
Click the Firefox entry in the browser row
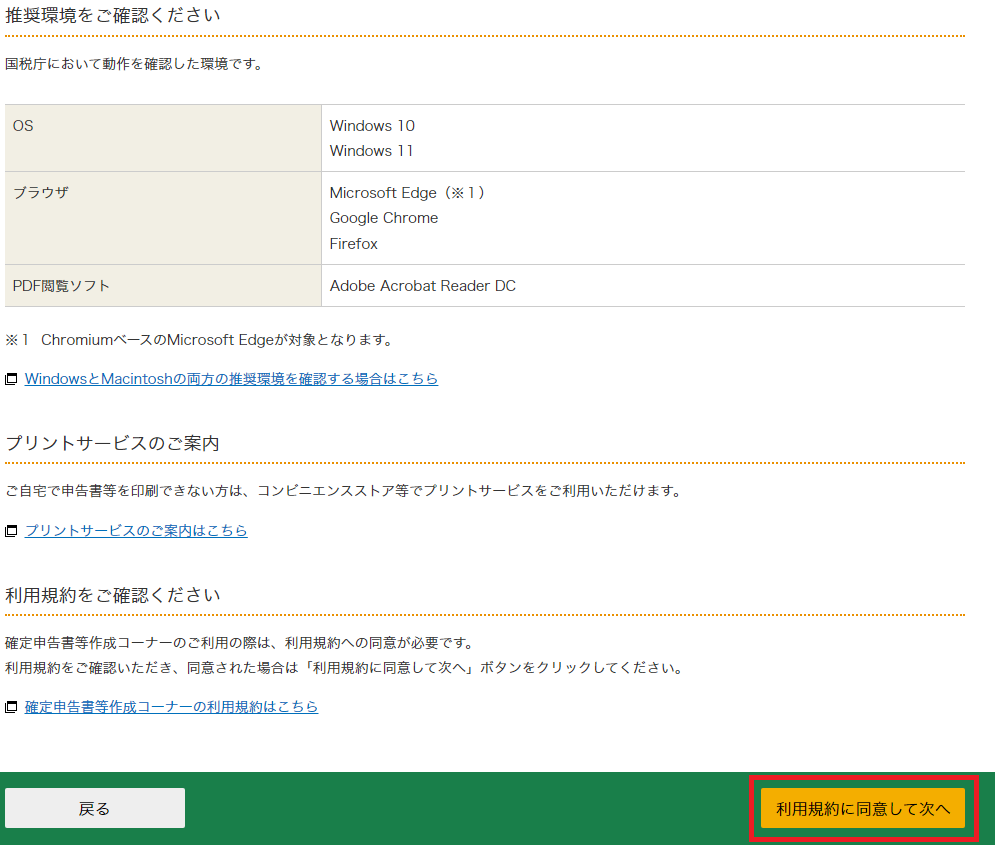click(x=354, y=244)
